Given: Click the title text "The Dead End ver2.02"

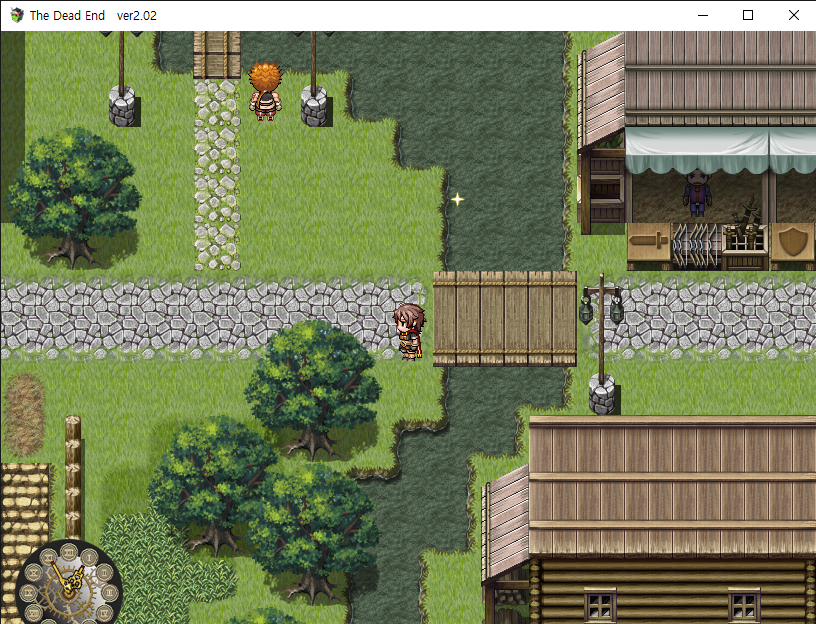Looking at the screenshot, I should (x=93, y=16).
